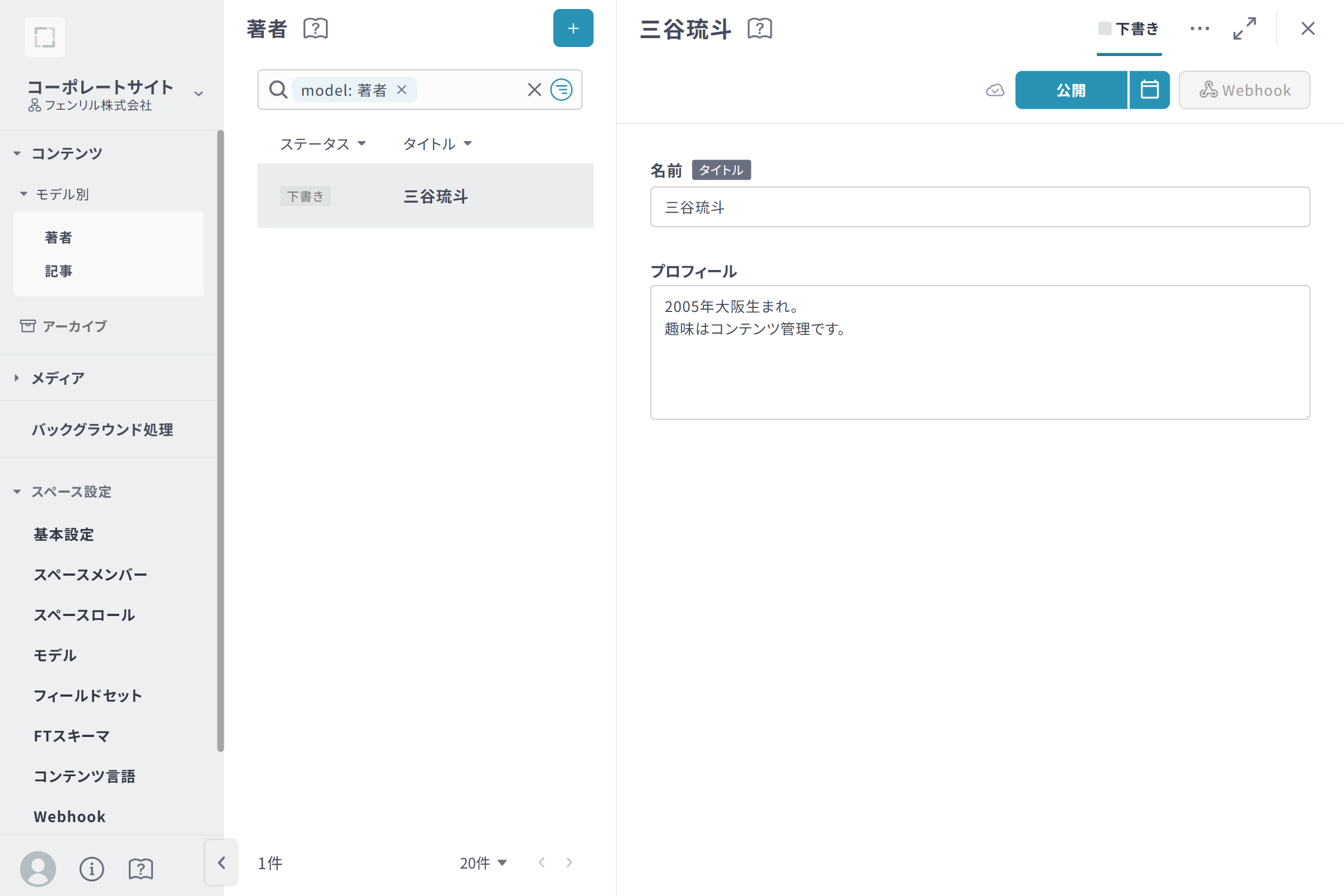Open the 20件 page size dropdown

click(x=483, y=863)
